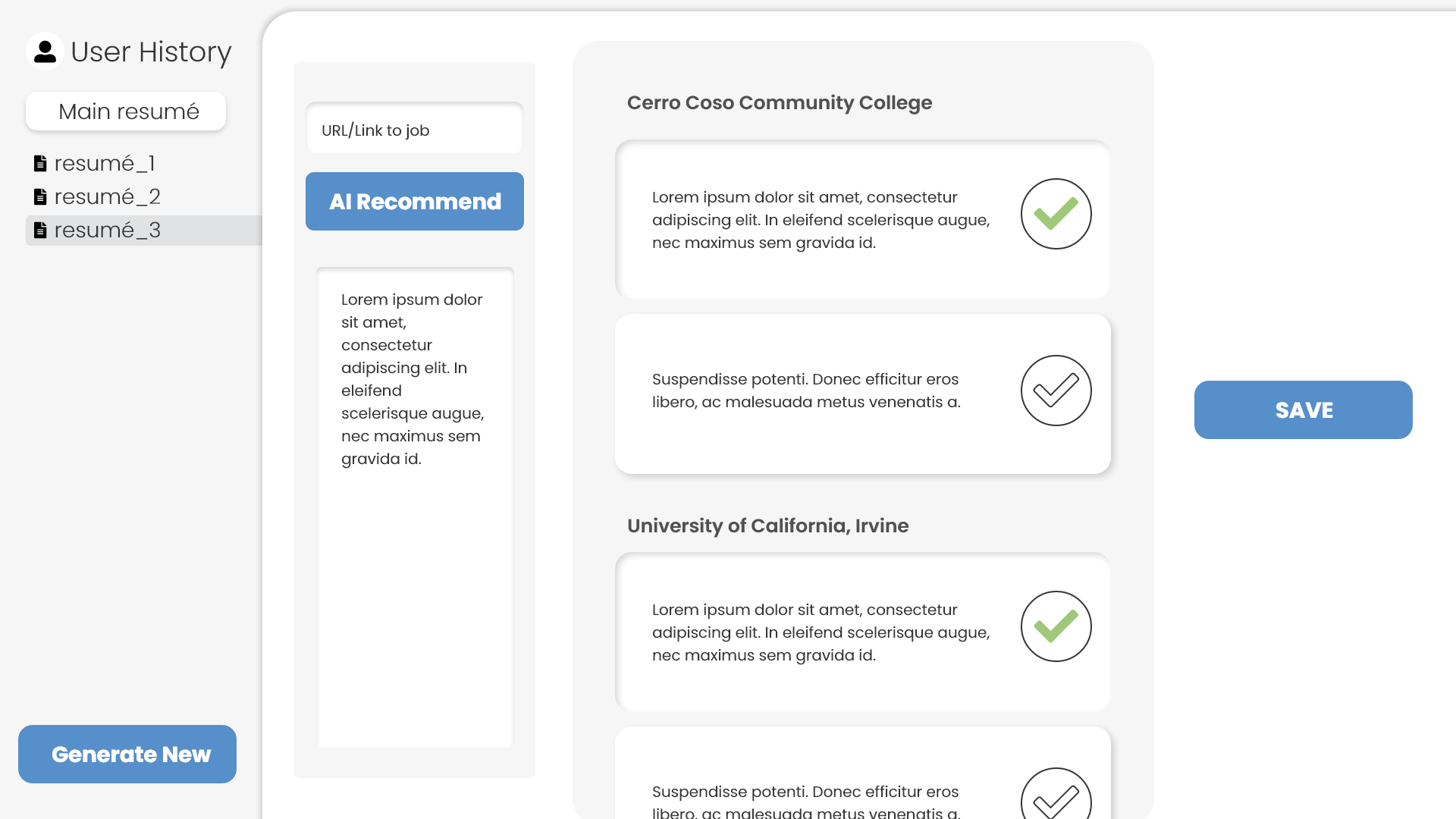Select the highlighted resumé_3 entry

[107, 231]
